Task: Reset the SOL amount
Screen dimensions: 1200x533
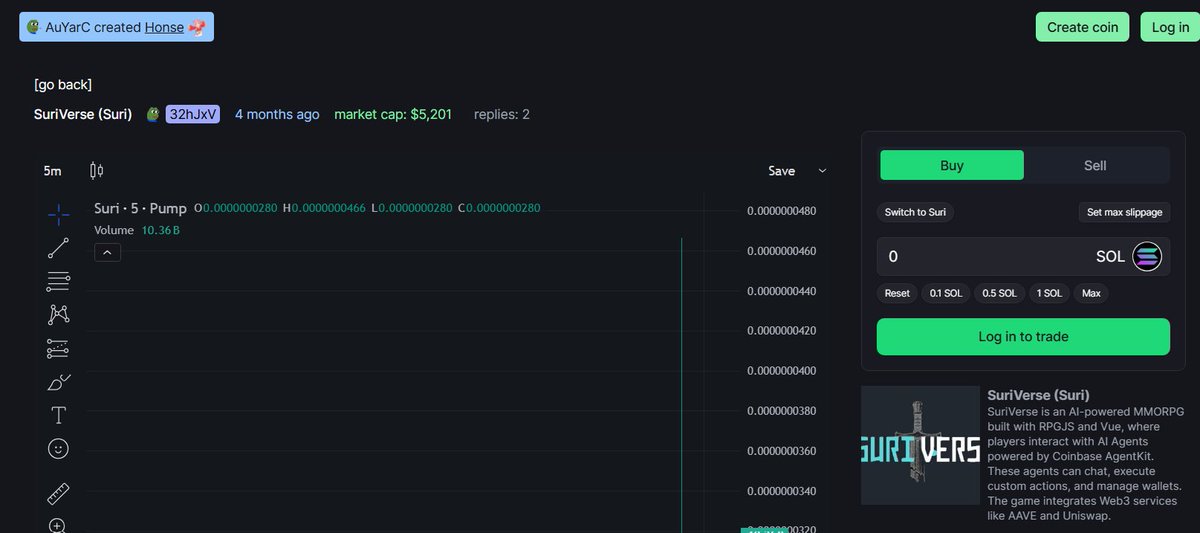Action: [x=897, y=293]
